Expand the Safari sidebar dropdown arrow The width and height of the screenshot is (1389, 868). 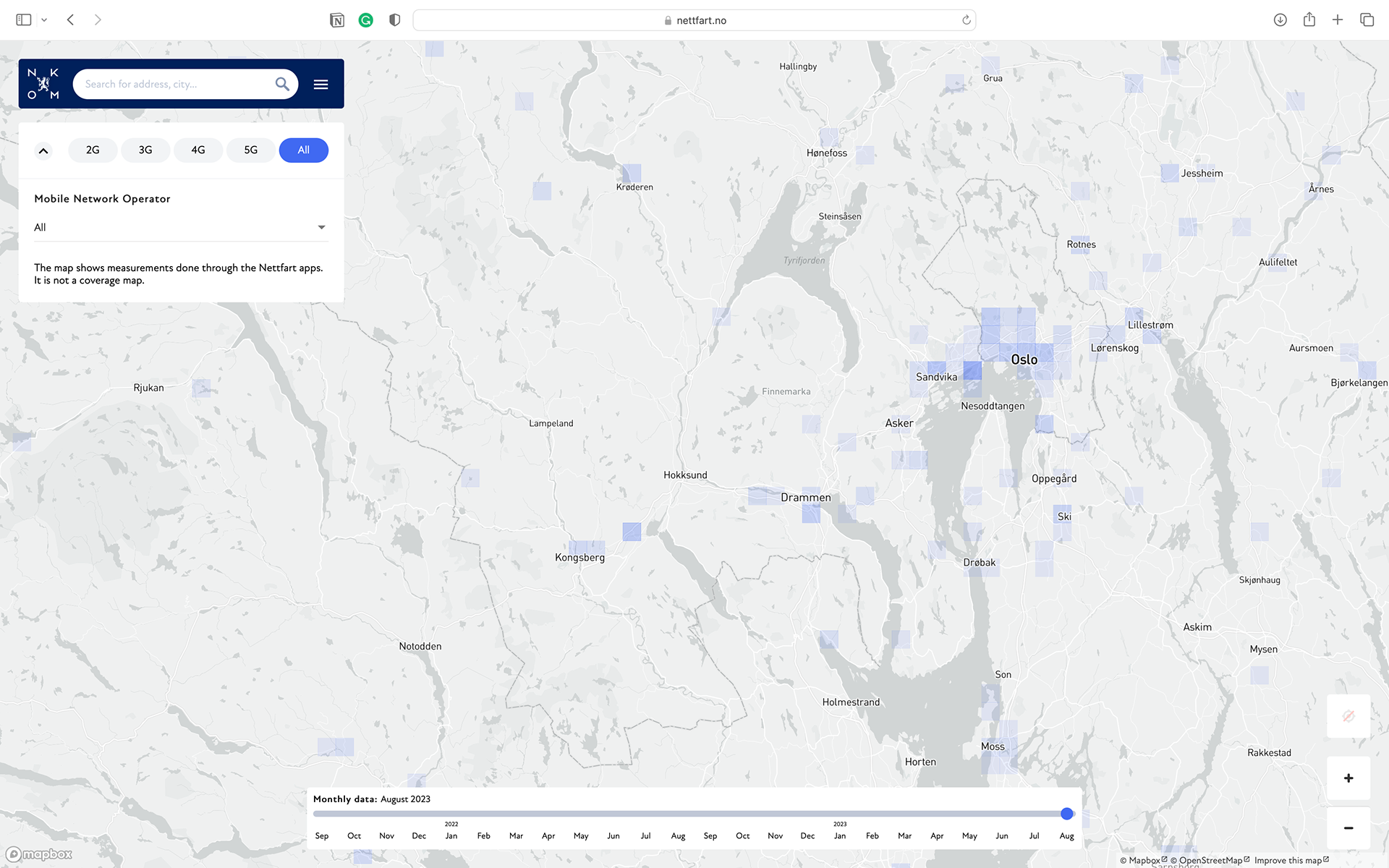44,20
